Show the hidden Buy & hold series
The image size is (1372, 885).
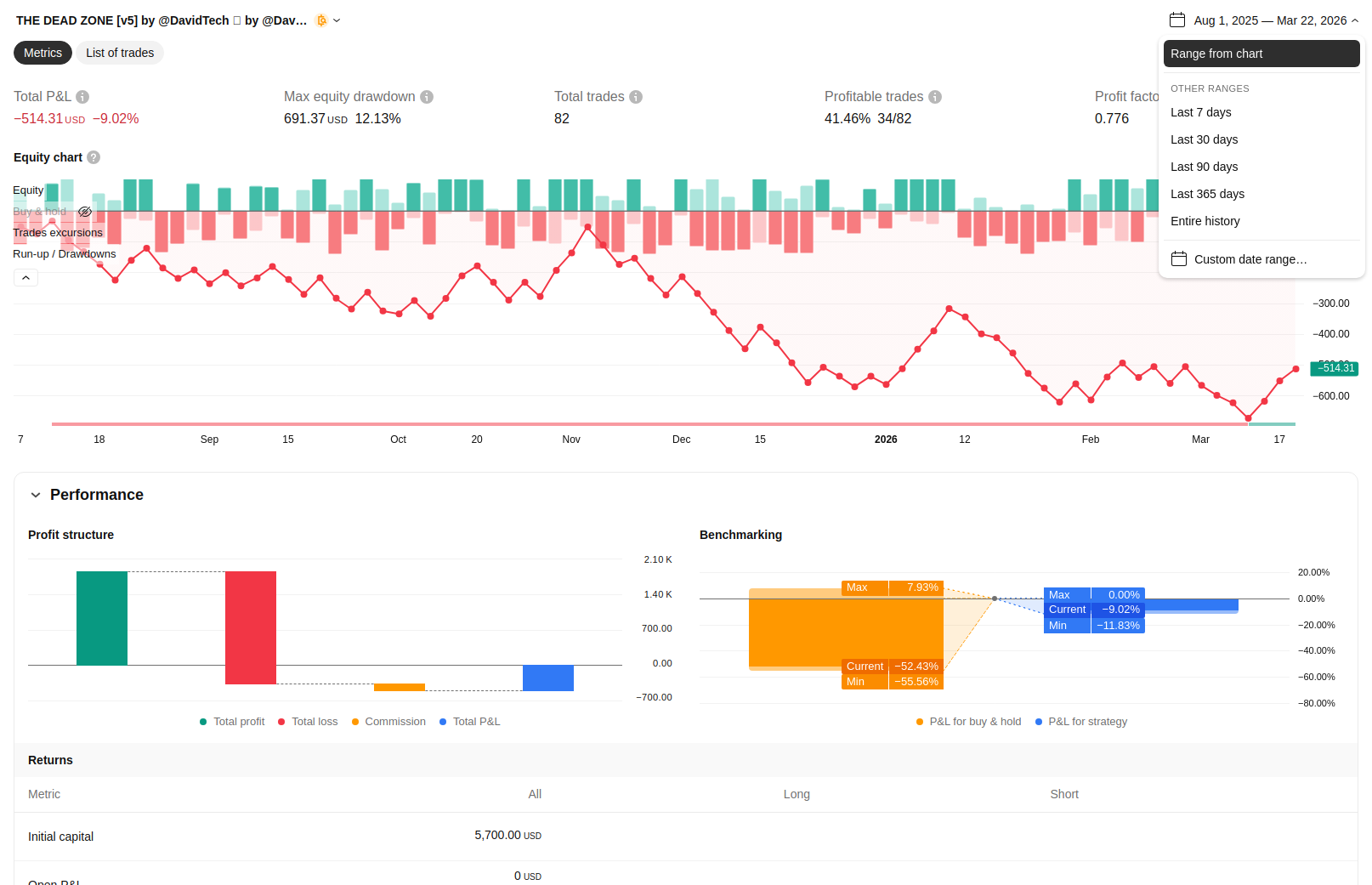[85, 212]
